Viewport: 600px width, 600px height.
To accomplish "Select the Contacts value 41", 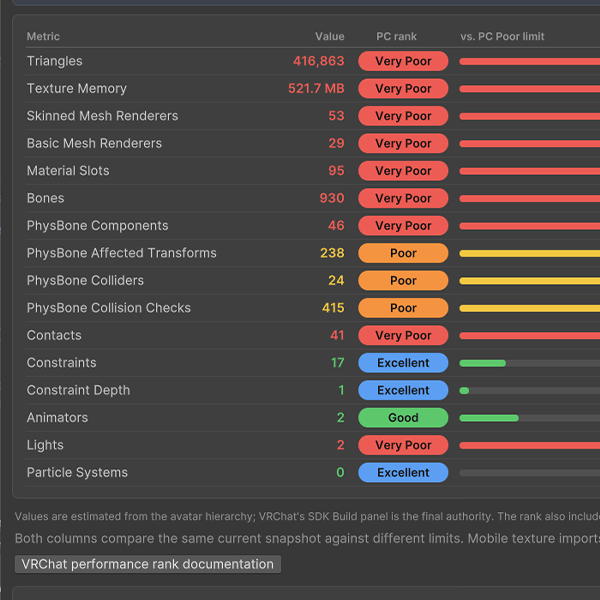I will tap(337, 335).
